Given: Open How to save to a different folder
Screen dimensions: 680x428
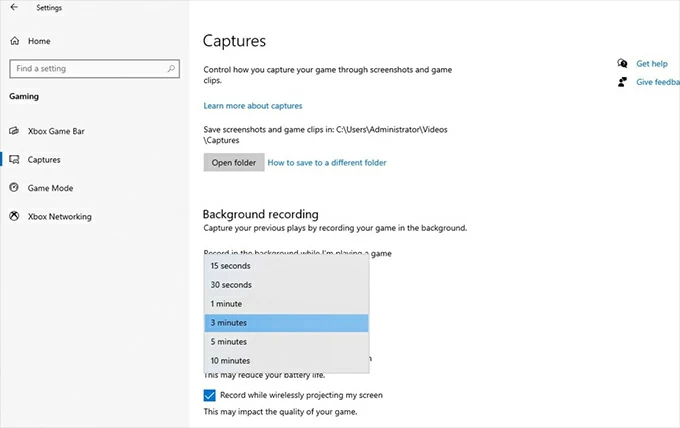Looking at the screenshot, I should [x=327, y=163].
